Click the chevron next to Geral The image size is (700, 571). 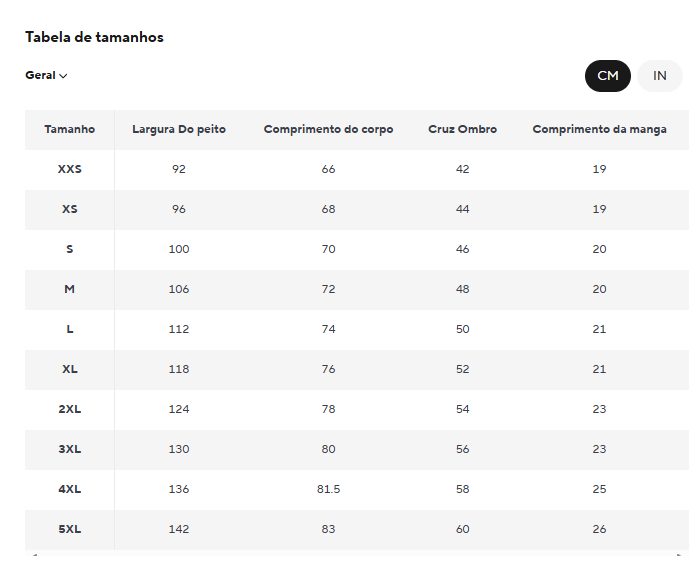point(63,76)
